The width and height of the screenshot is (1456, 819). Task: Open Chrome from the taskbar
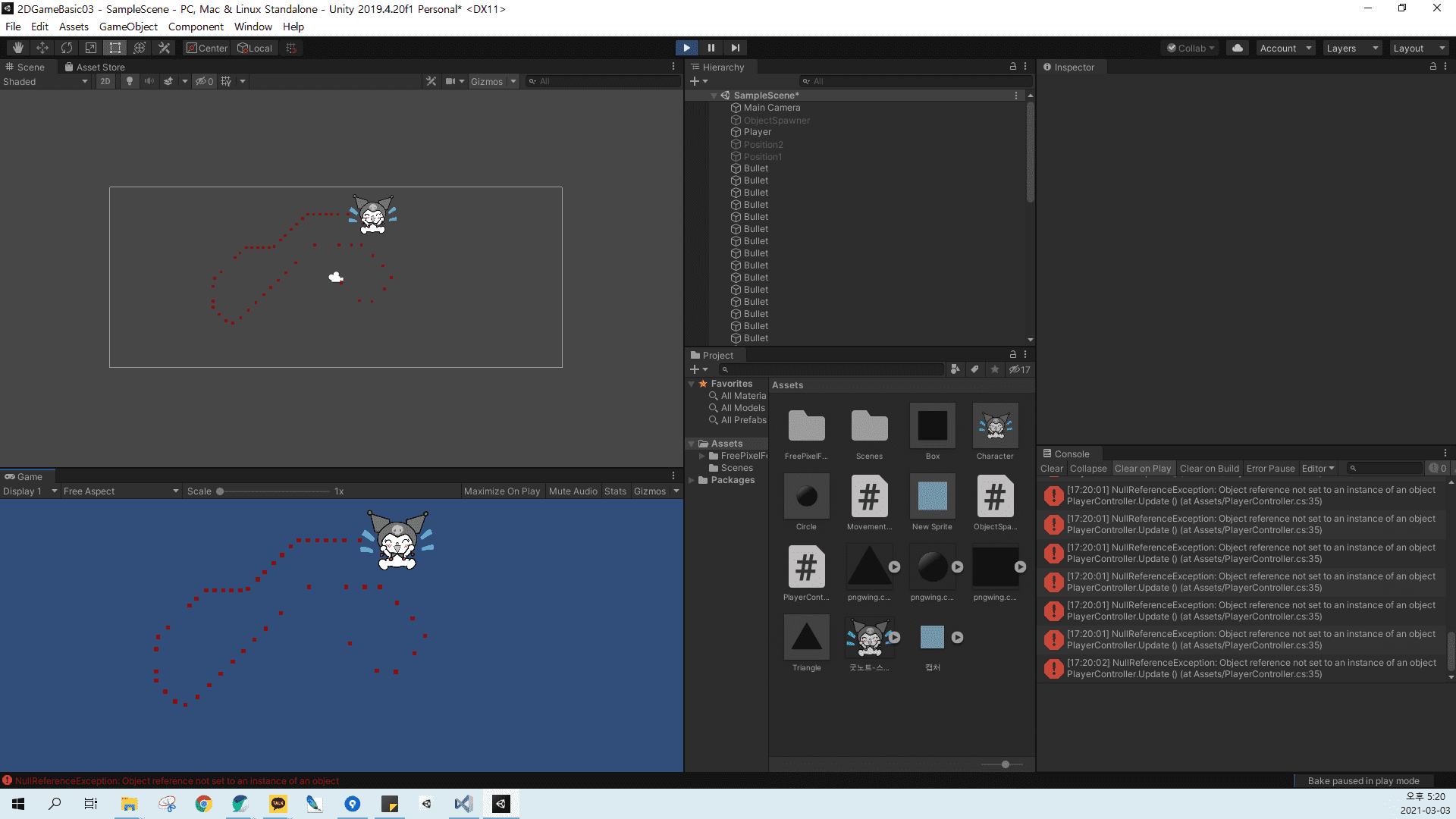click(203, 804)
